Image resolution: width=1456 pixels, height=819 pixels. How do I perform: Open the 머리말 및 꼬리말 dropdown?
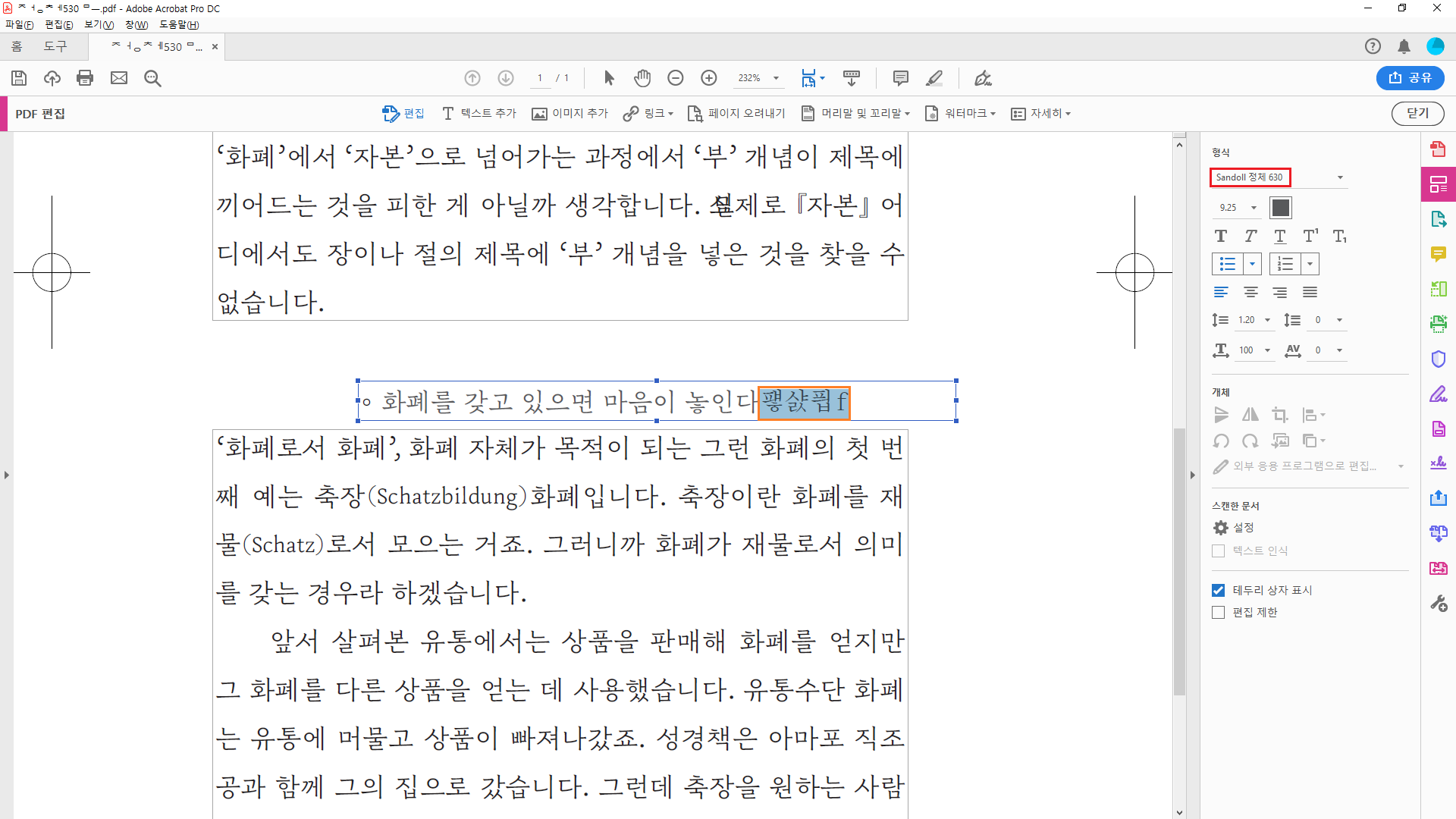pos(856,114)
